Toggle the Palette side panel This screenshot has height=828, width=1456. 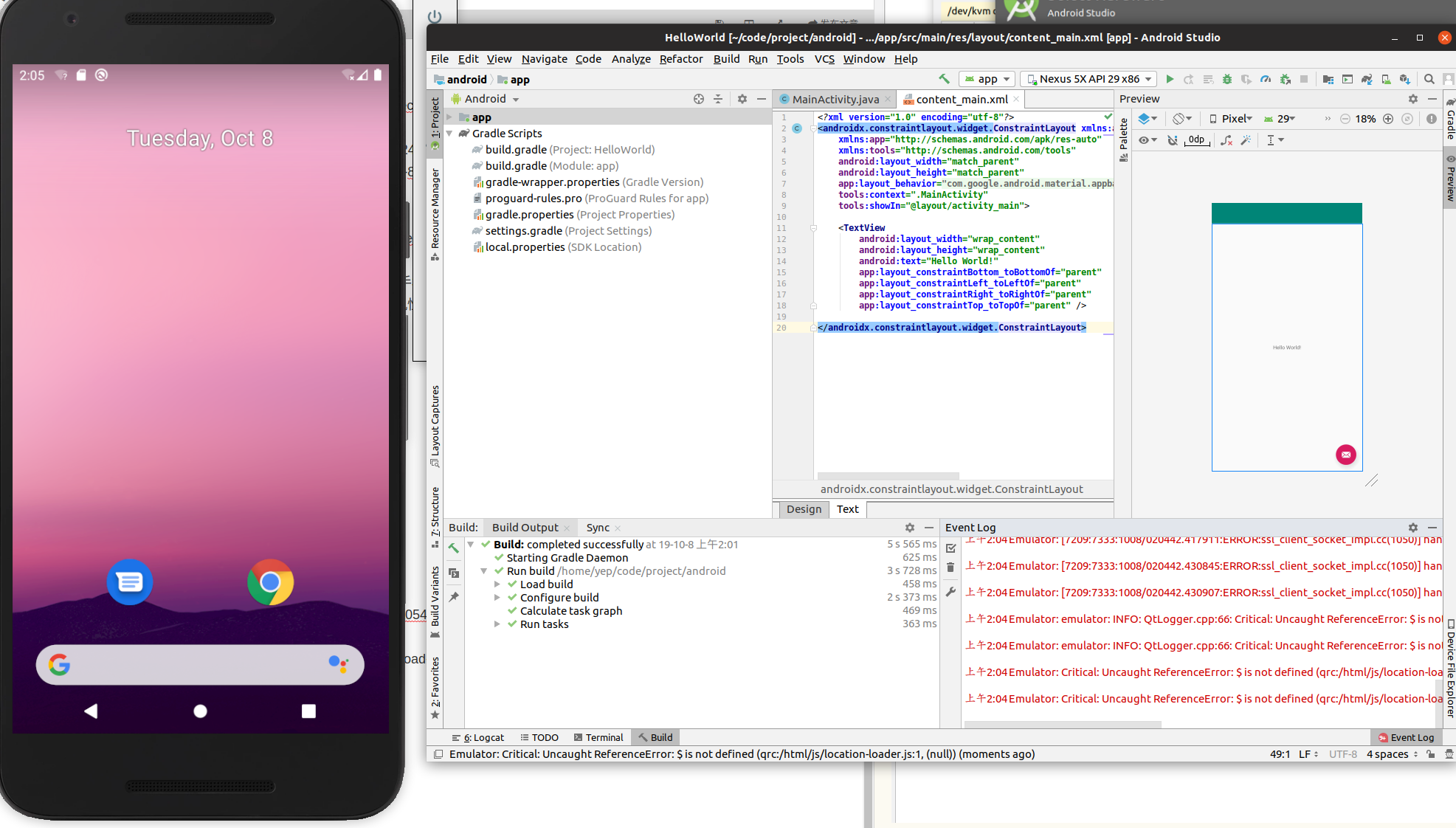(1124, 139)
